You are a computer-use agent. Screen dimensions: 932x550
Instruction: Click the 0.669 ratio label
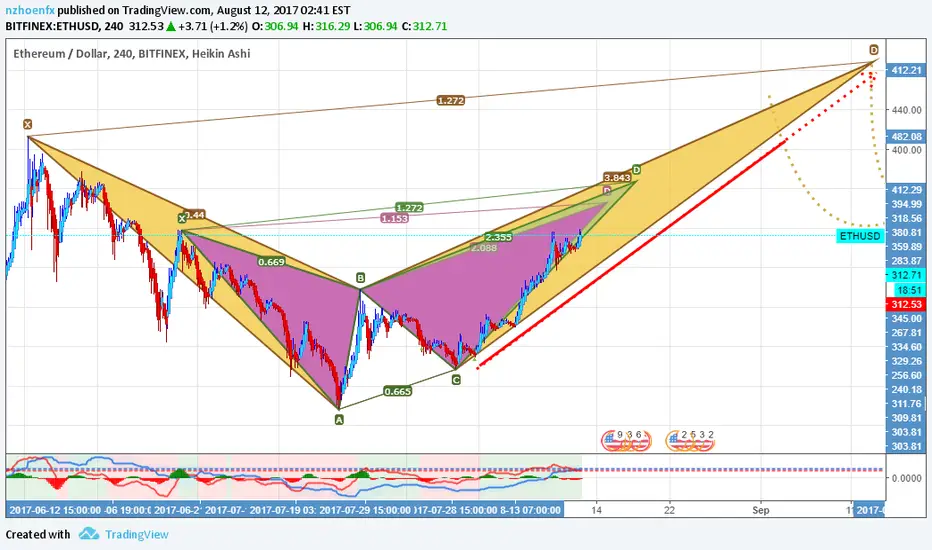pyautogui.click(x=271, y=262)
